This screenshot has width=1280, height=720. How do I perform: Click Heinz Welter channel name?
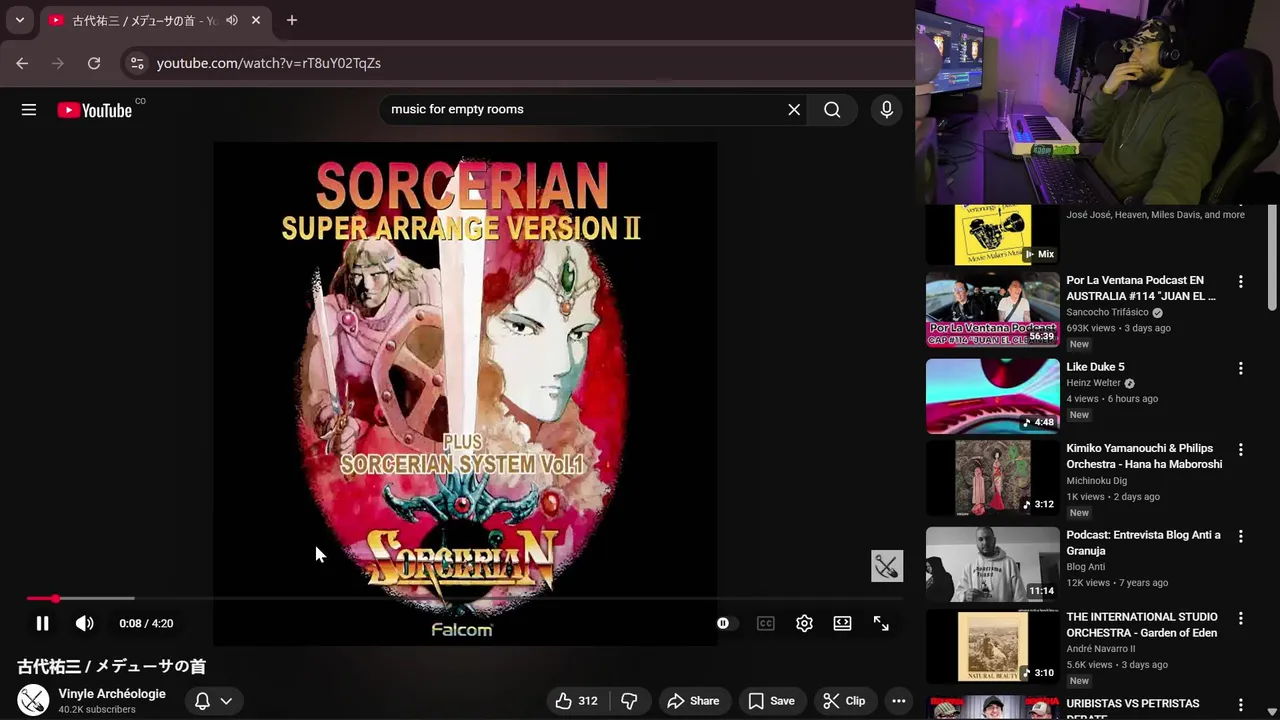[x=1093, y=383]
